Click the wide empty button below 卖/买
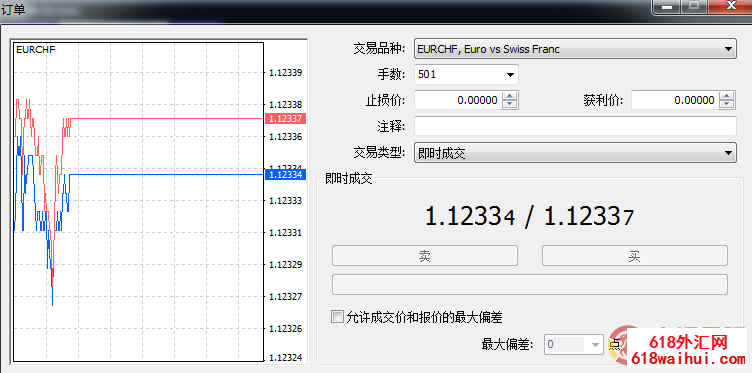Screen dimensions: 752x373 tap(529, 284)
